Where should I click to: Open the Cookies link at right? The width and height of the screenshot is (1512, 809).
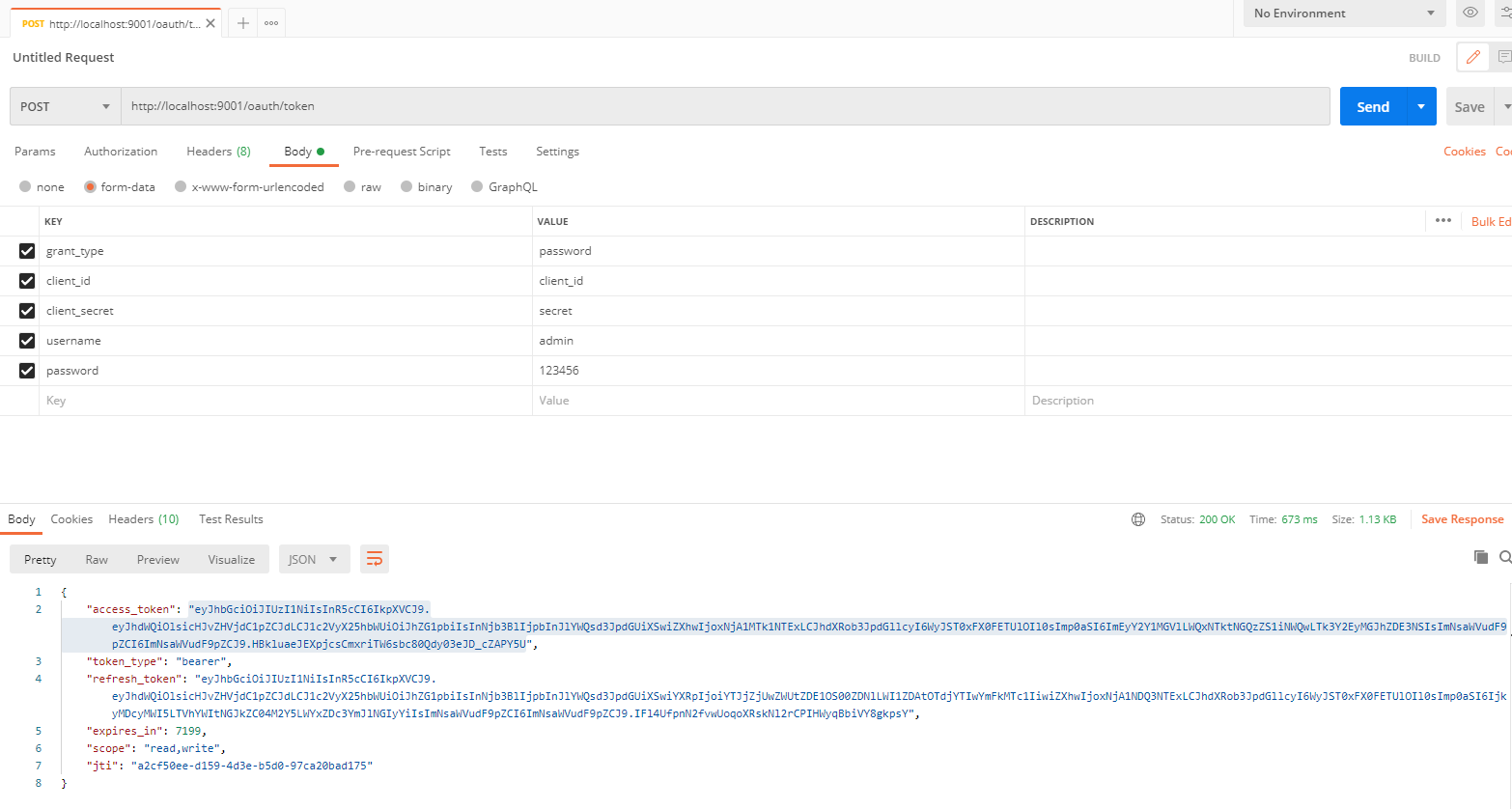(x=1464, y=152)
